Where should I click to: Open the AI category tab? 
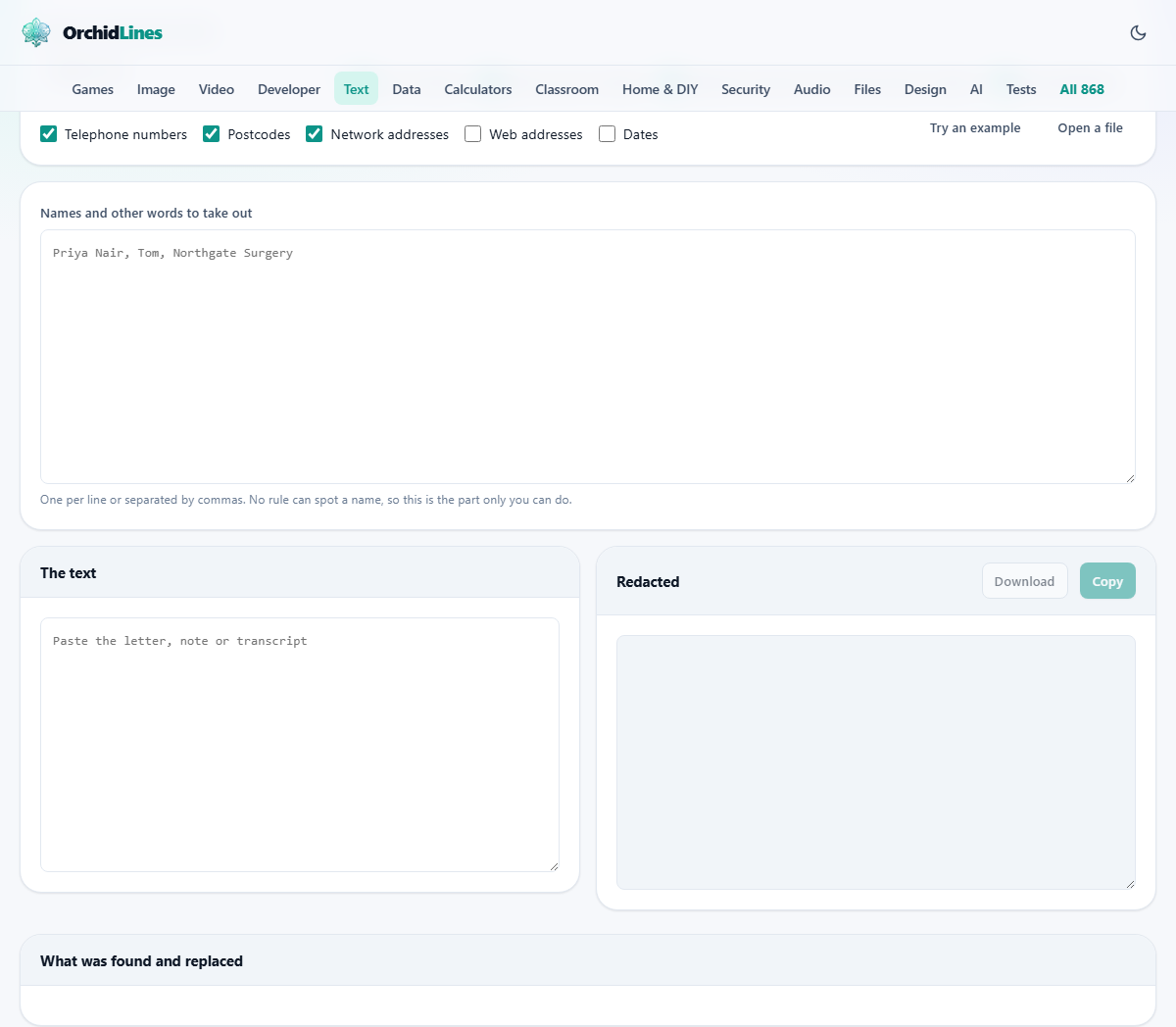(976, 89)
